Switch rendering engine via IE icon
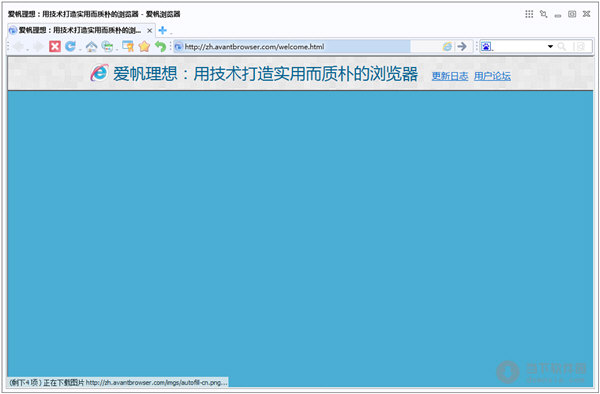This screenshot has width=600, height=394. click(447, 47)
